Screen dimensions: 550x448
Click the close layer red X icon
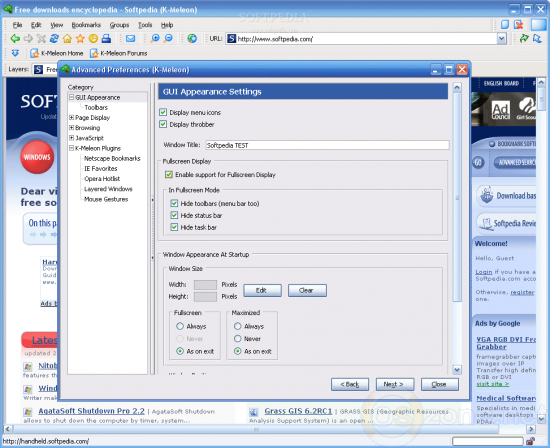[x=518, y=25]
